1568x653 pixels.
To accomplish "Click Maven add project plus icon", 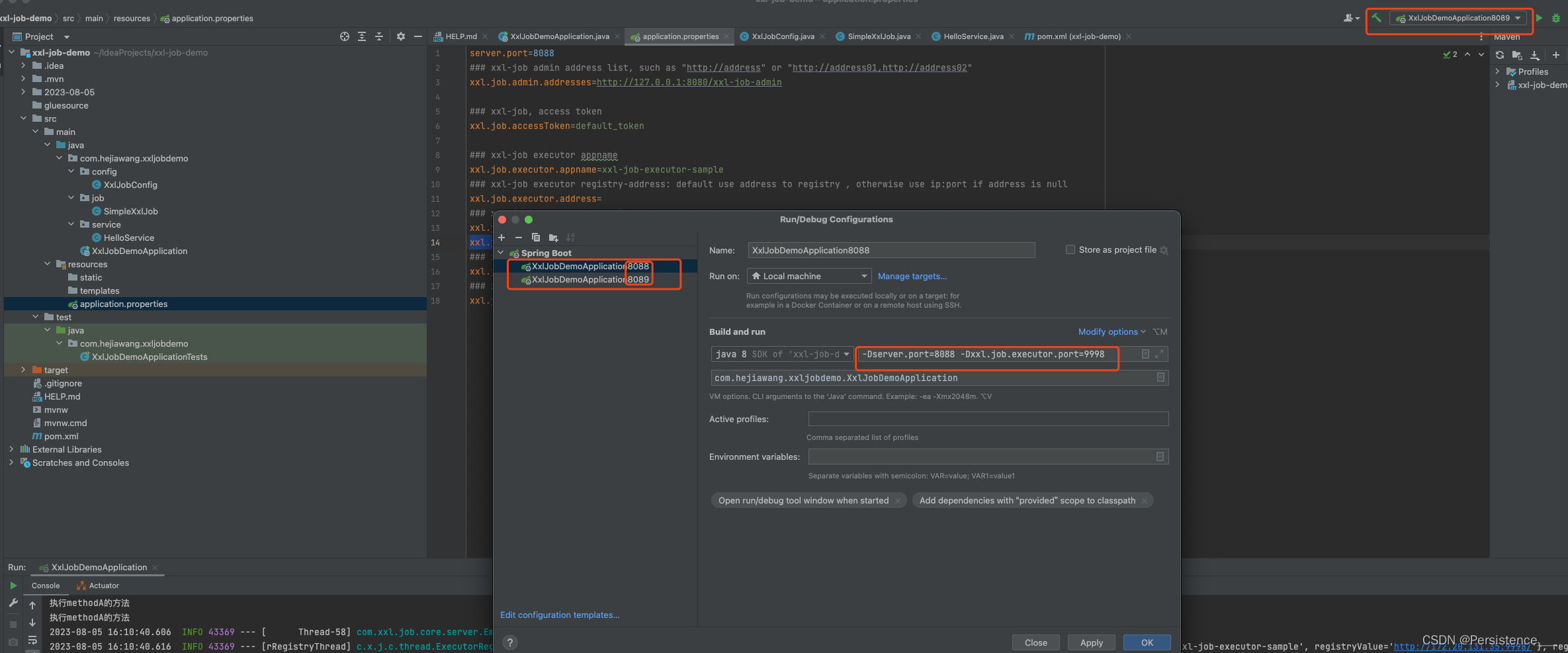I will [1556, 55].
